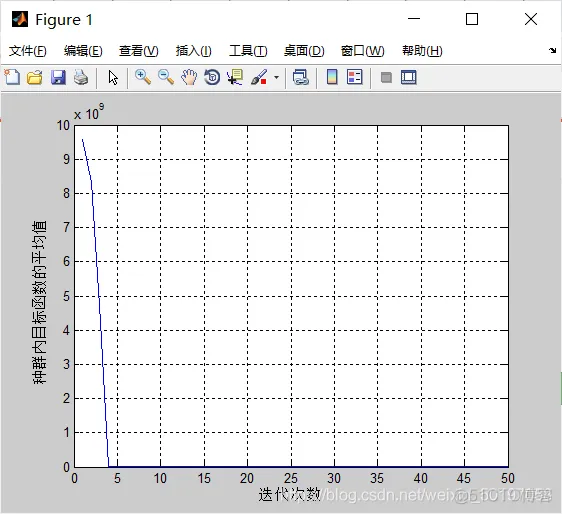The height and width of the screenshot is (514, 562).
Task: Click the Hide Plot Tools icon
Action: (386, 77)
